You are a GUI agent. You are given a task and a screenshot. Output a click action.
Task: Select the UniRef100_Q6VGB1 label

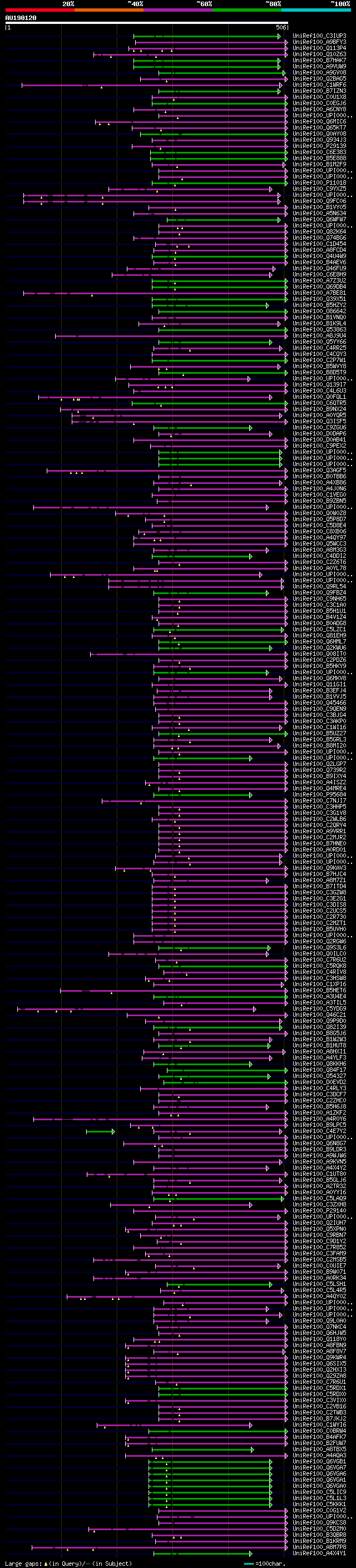(x=319, y=1461)
